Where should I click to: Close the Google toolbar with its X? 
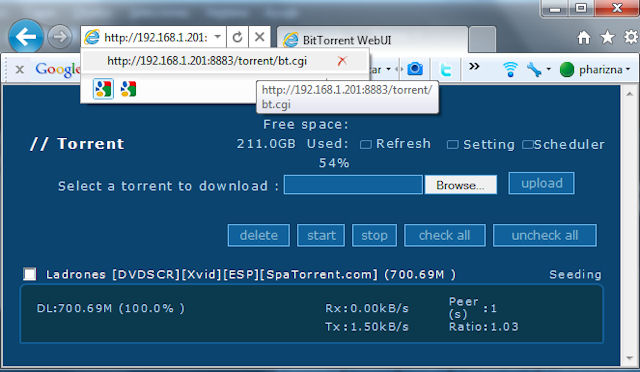(x=19, y=69)
